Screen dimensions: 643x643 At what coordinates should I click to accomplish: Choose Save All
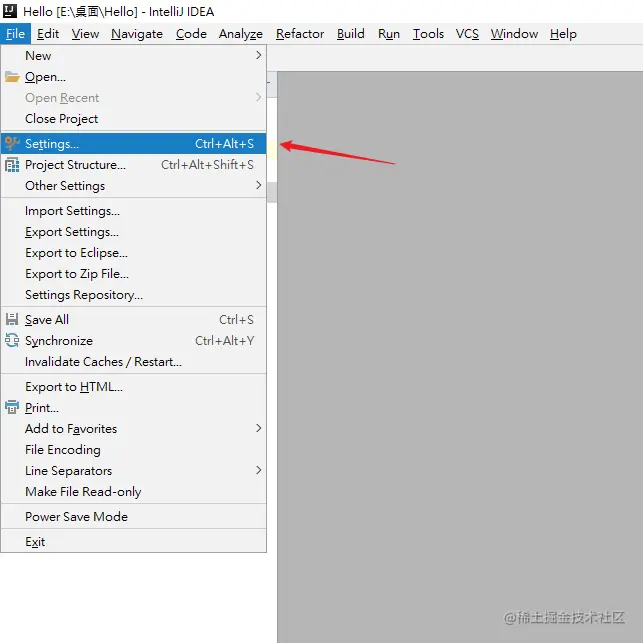coord(134,319)
